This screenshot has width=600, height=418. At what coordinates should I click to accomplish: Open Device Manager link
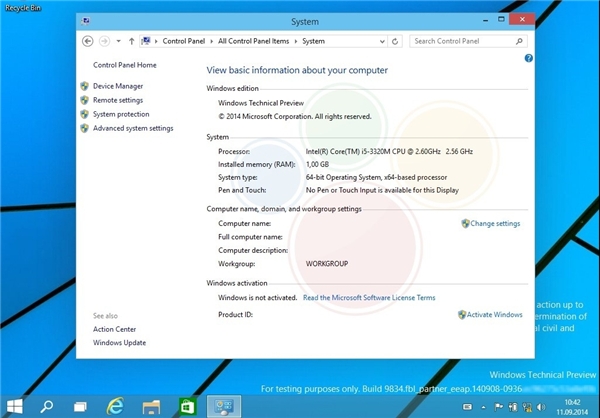pos(118,86)
